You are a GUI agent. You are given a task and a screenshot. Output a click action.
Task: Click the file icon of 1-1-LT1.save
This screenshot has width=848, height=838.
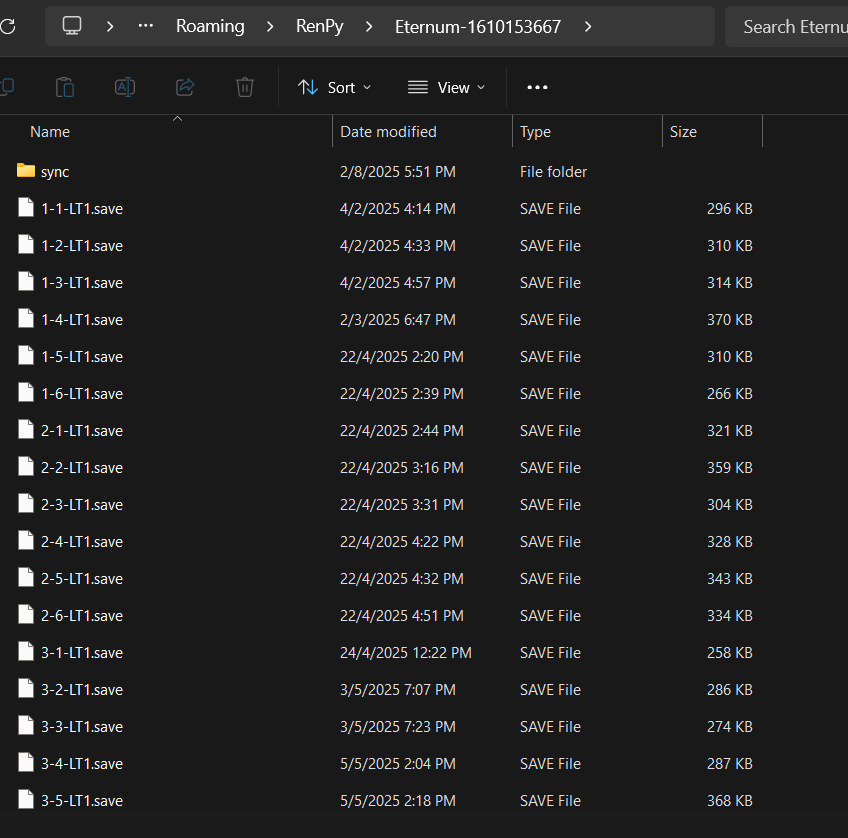pos(26,208)
